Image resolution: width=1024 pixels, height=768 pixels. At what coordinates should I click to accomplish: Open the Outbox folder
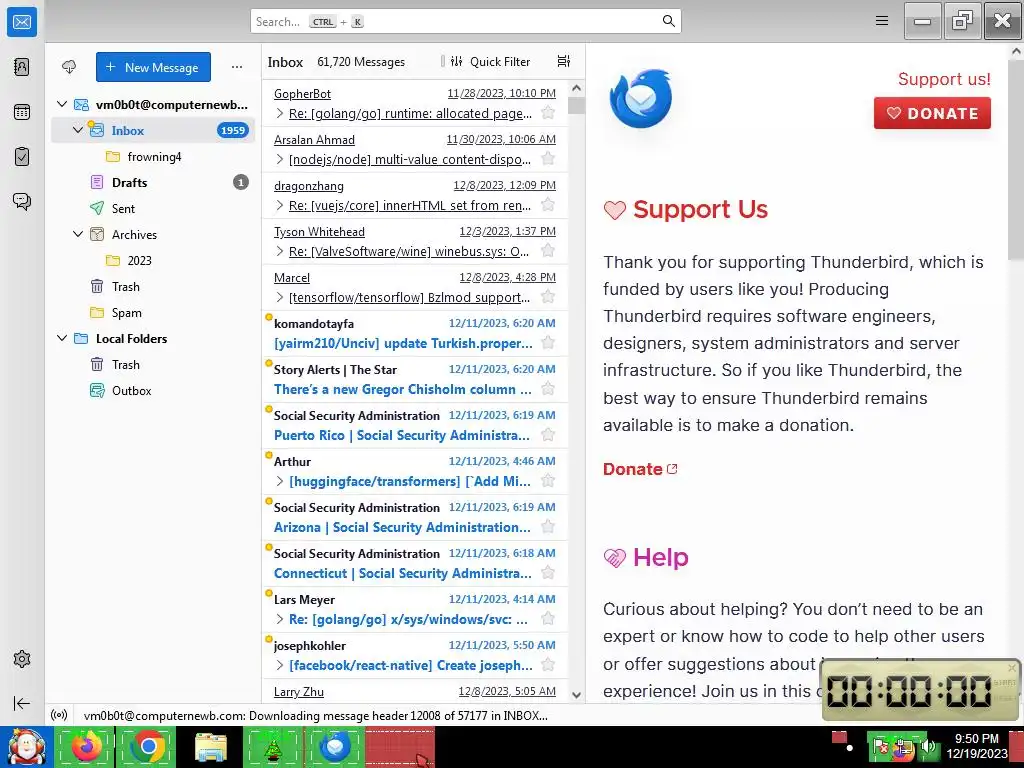tap(153, 391)
